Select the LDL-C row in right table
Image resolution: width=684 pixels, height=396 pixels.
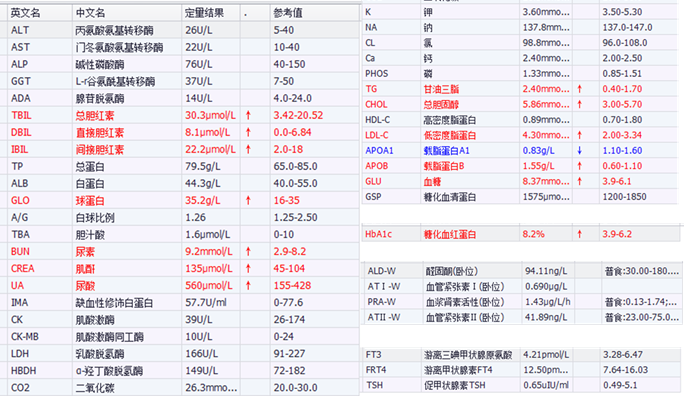[522, 135]
